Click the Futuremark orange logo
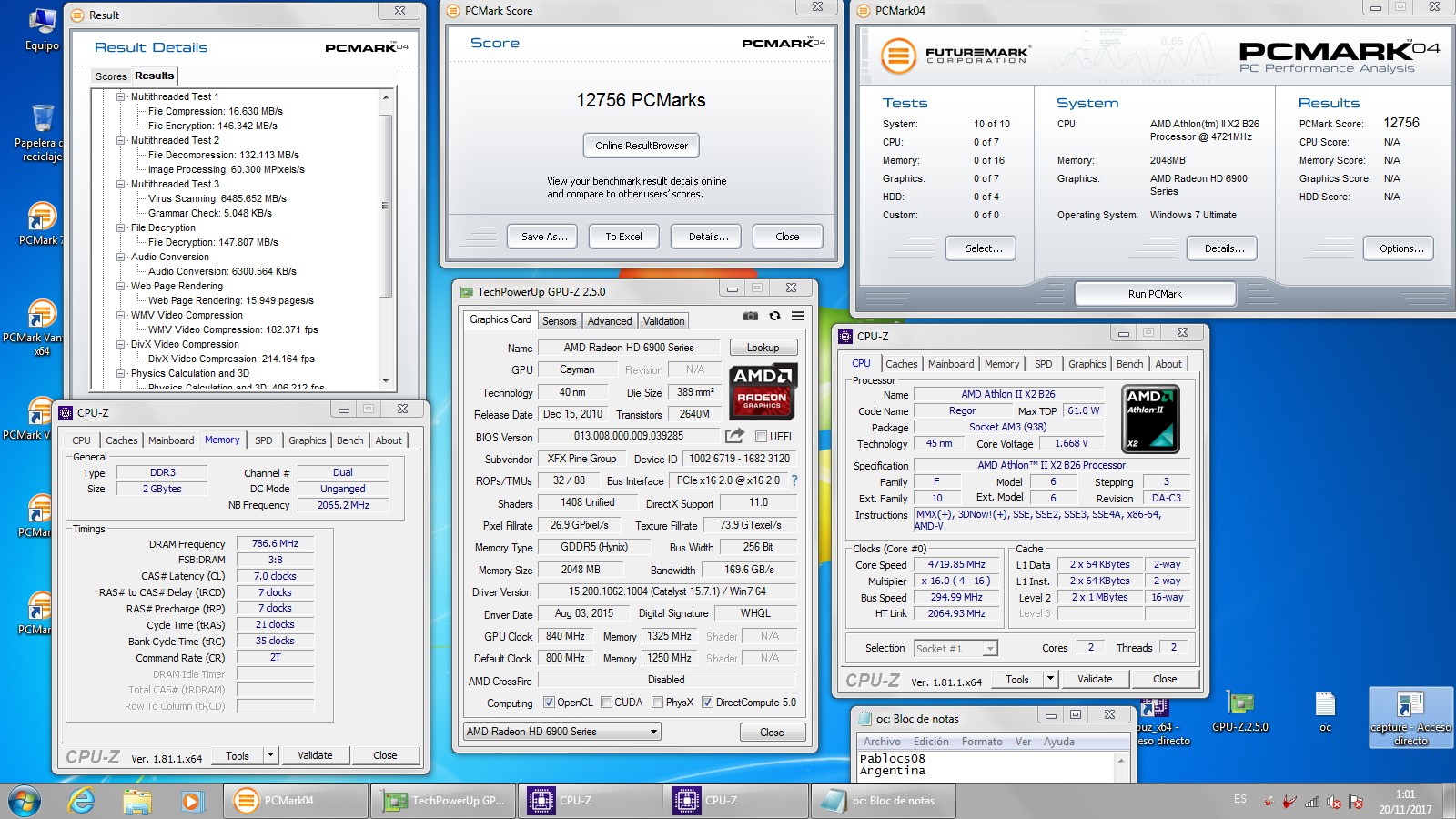Viewport: 1456px width, 819px height. pos(898,56)
